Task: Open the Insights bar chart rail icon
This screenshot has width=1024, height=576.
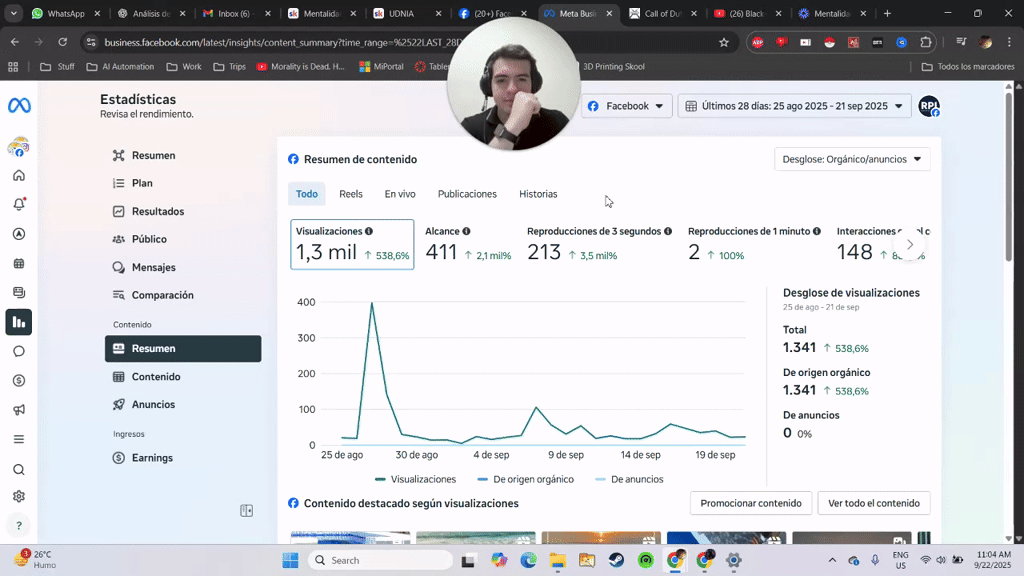Action: pos(19,322)
